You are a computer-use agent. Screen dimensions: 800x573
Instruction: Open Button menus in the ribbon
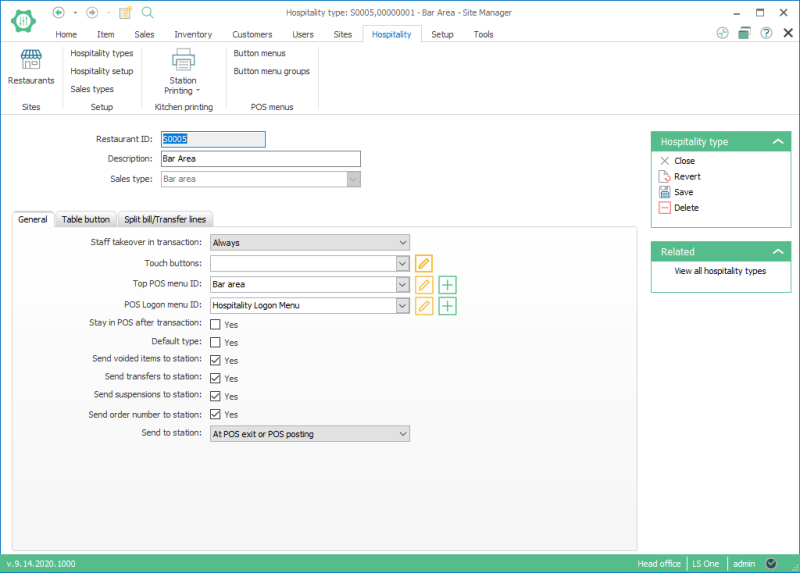click(x=259, y=53)
